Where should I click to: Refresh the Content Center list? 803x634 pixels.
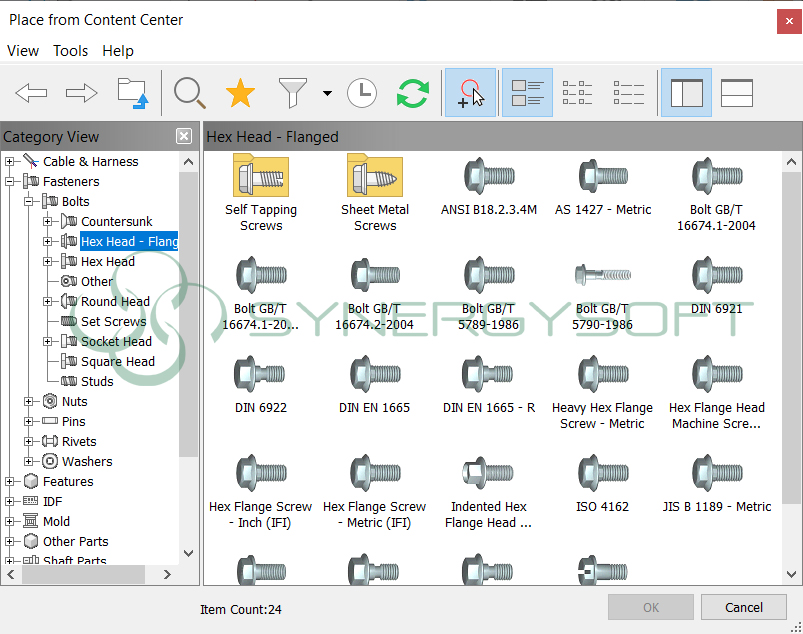412,93
